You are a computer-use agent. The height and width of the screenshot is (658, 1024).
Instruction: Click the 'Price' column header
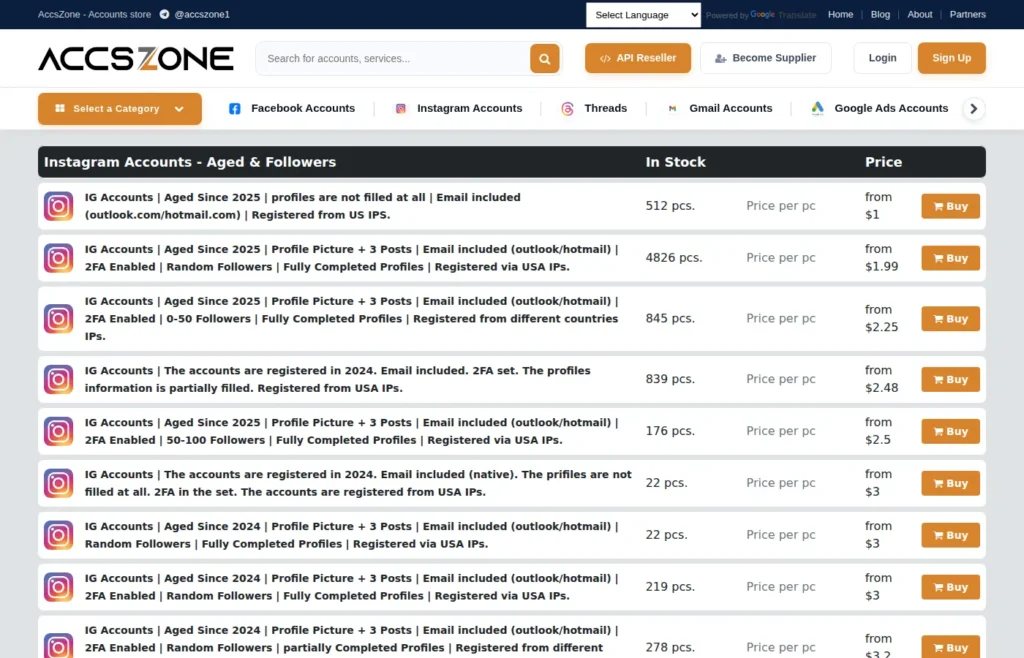pos(884,162)
